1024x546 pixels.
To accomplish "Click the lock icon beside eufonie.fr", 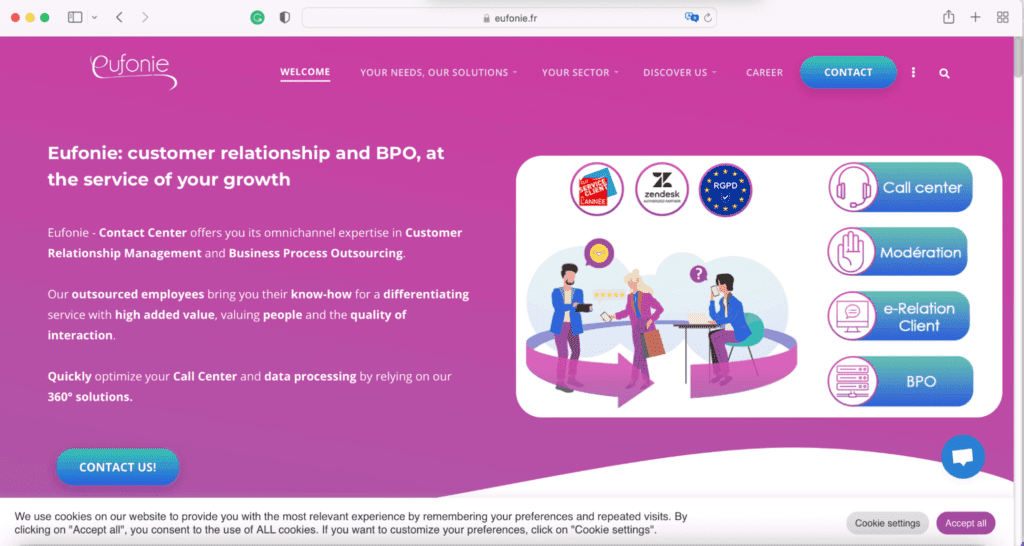I will (x=486, y=18).
